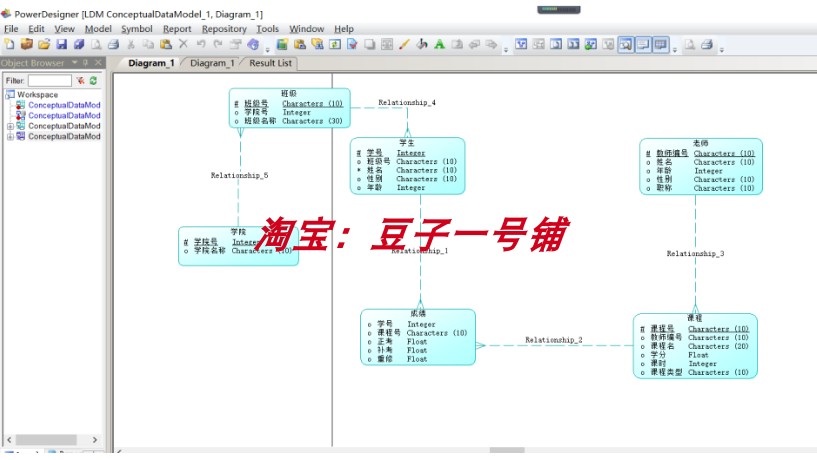This screenshot has width=817, height=460.
Task: Close the Object Browser panel
Action: pyautogui.click(x=98, y=63)
